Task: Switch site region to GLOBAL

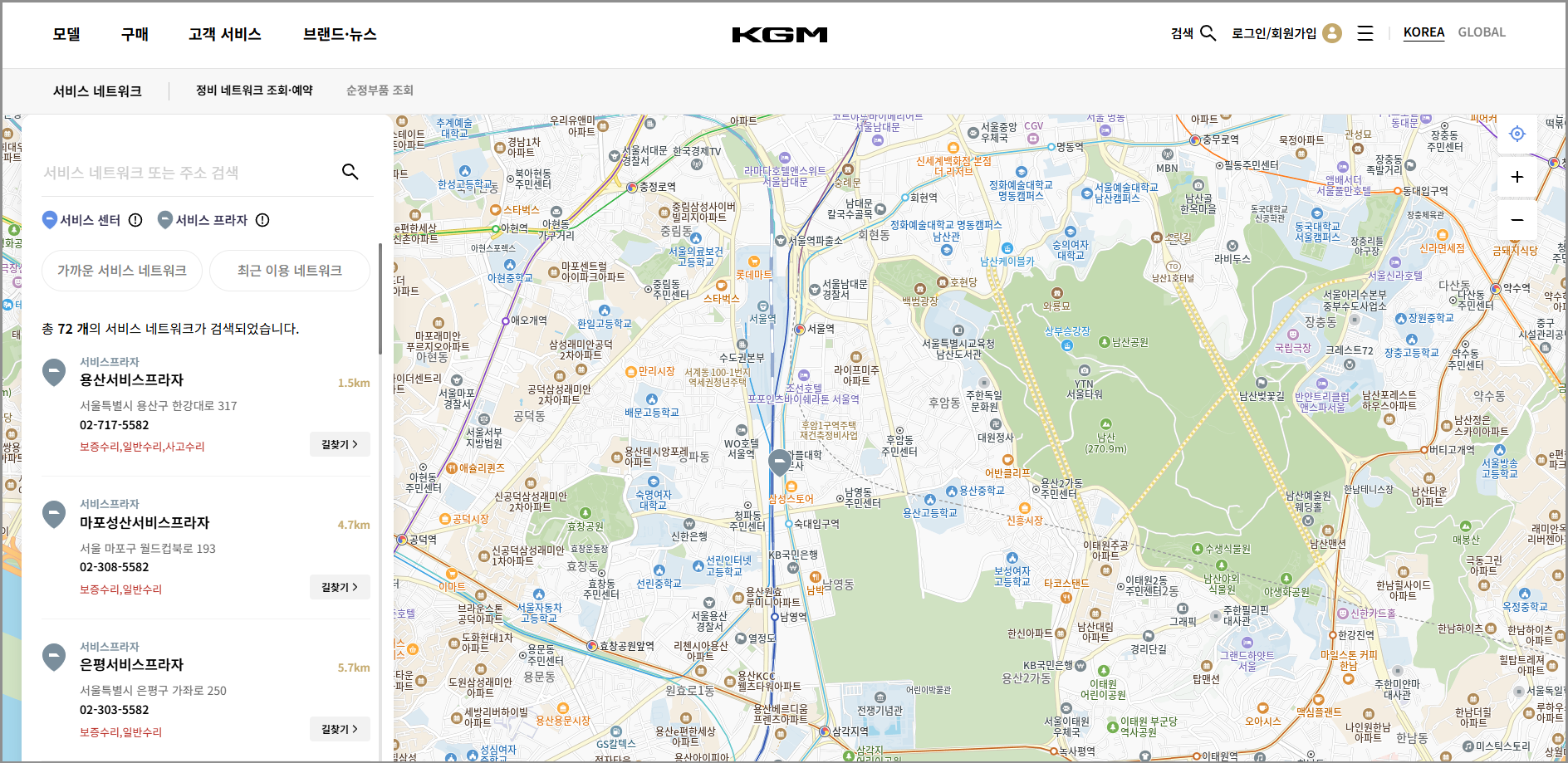Action: click(x=1482, y=32)
